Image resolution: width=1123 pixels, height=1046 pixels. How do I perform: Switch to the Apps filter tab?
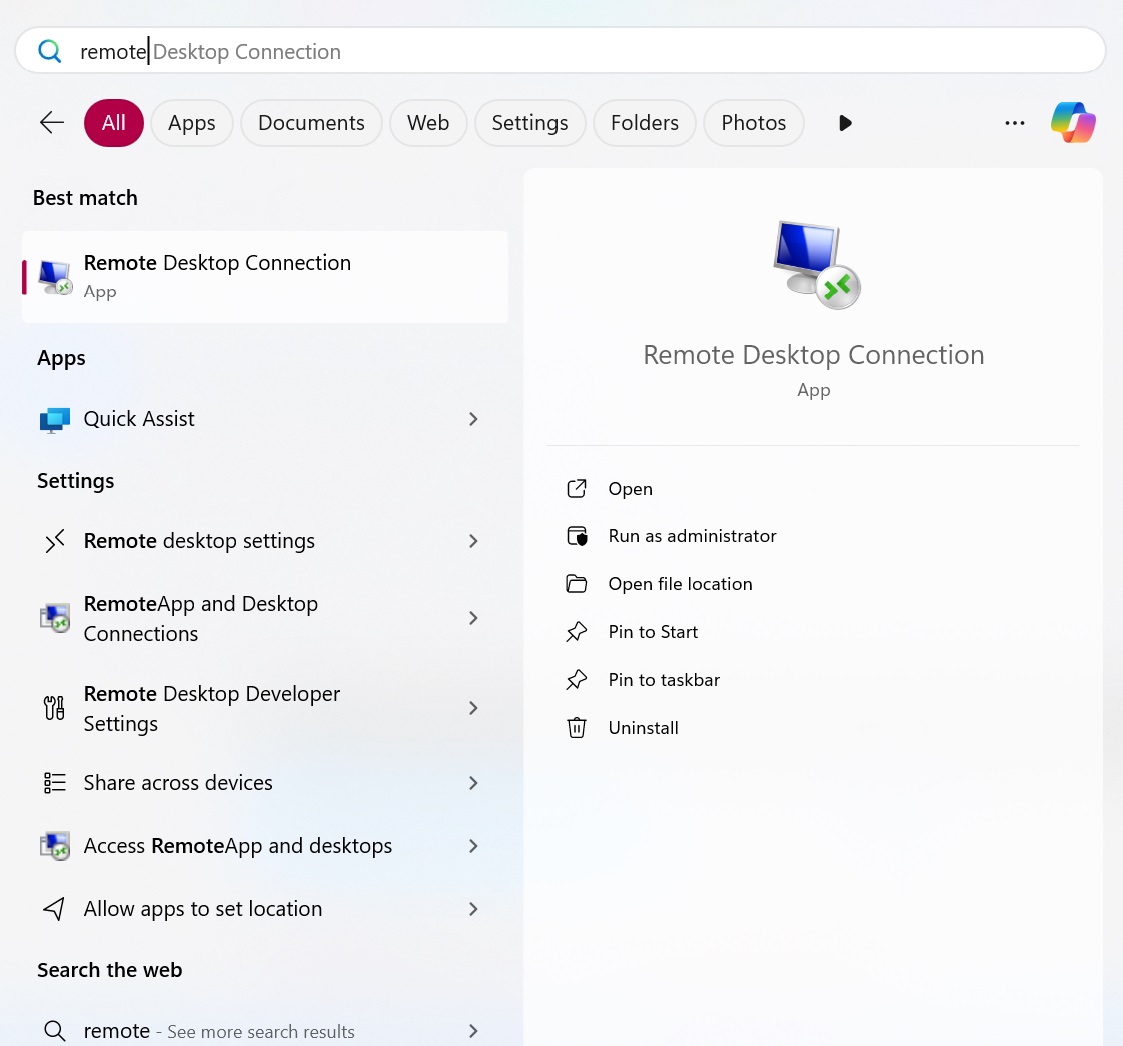point(191,123)
